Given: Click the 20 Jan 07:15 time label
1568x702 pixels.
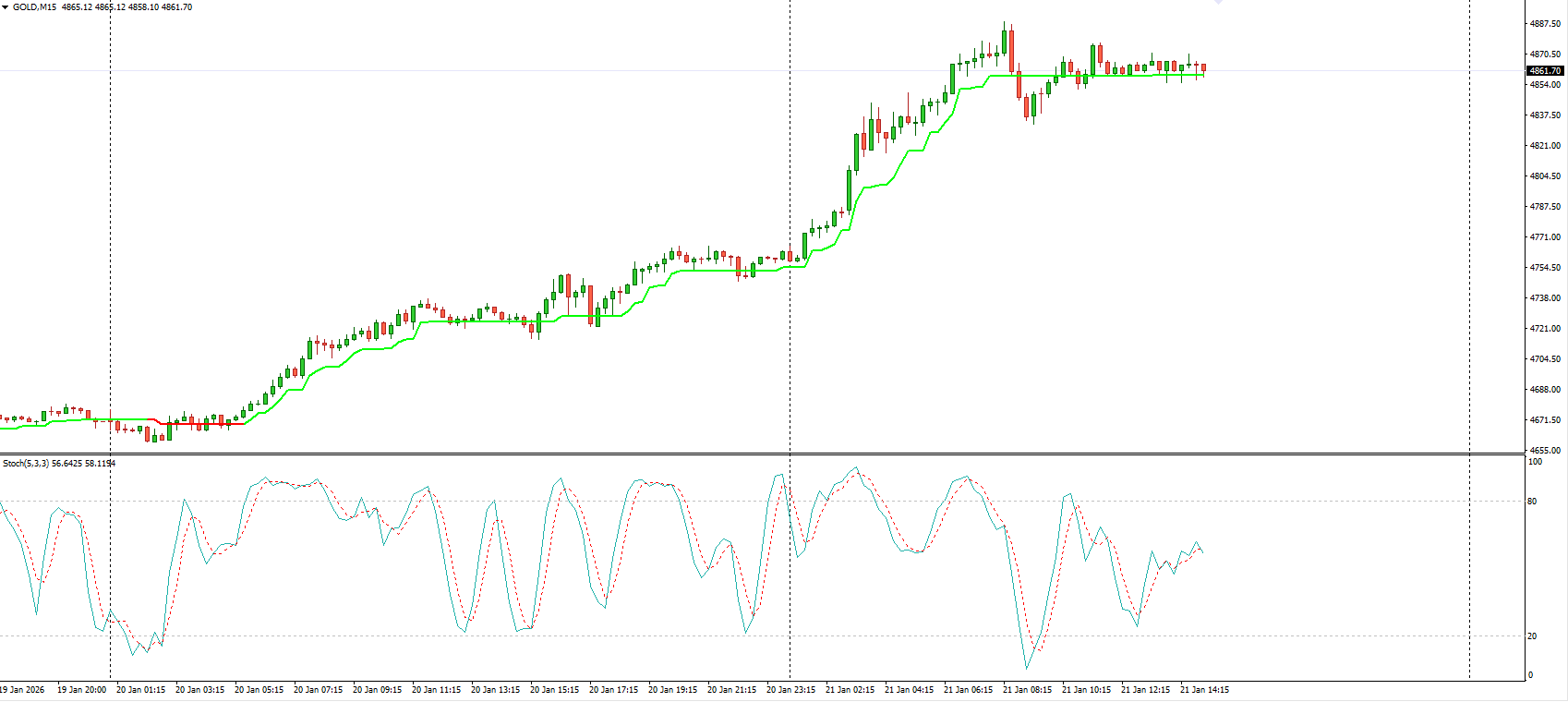Looking at the screenshot, I should point(318,690).
